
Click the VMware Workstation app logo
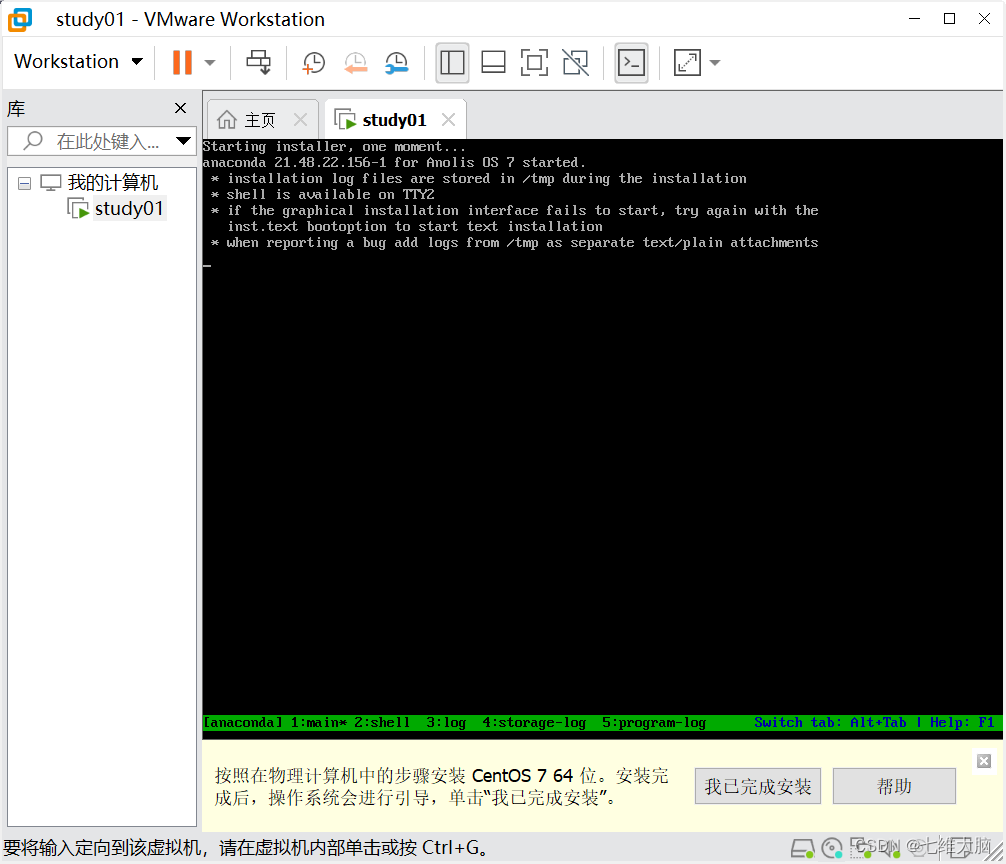21,19
